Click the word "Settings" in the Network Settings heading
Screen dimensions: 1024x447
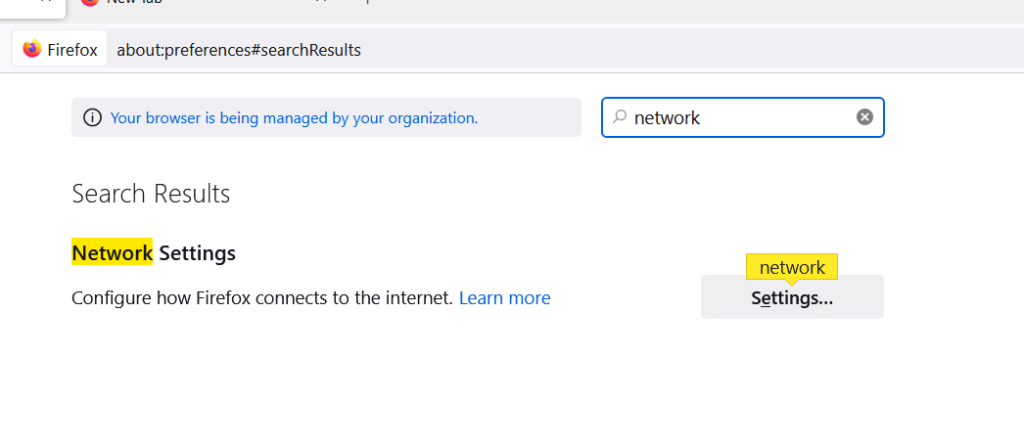(x=197, y=252)
